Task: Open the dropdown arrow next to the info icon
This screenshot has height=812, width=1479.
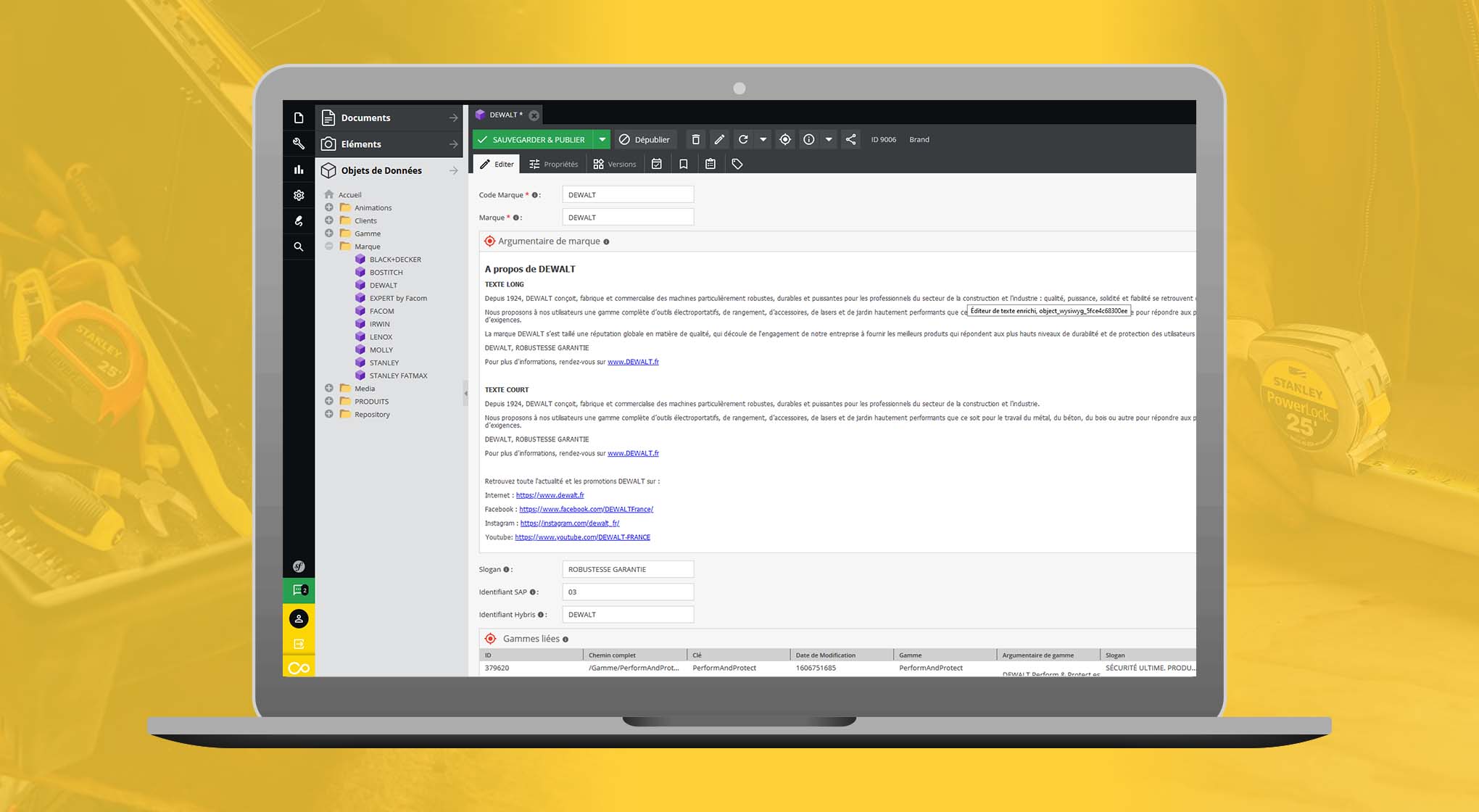Action: [829, 139]
